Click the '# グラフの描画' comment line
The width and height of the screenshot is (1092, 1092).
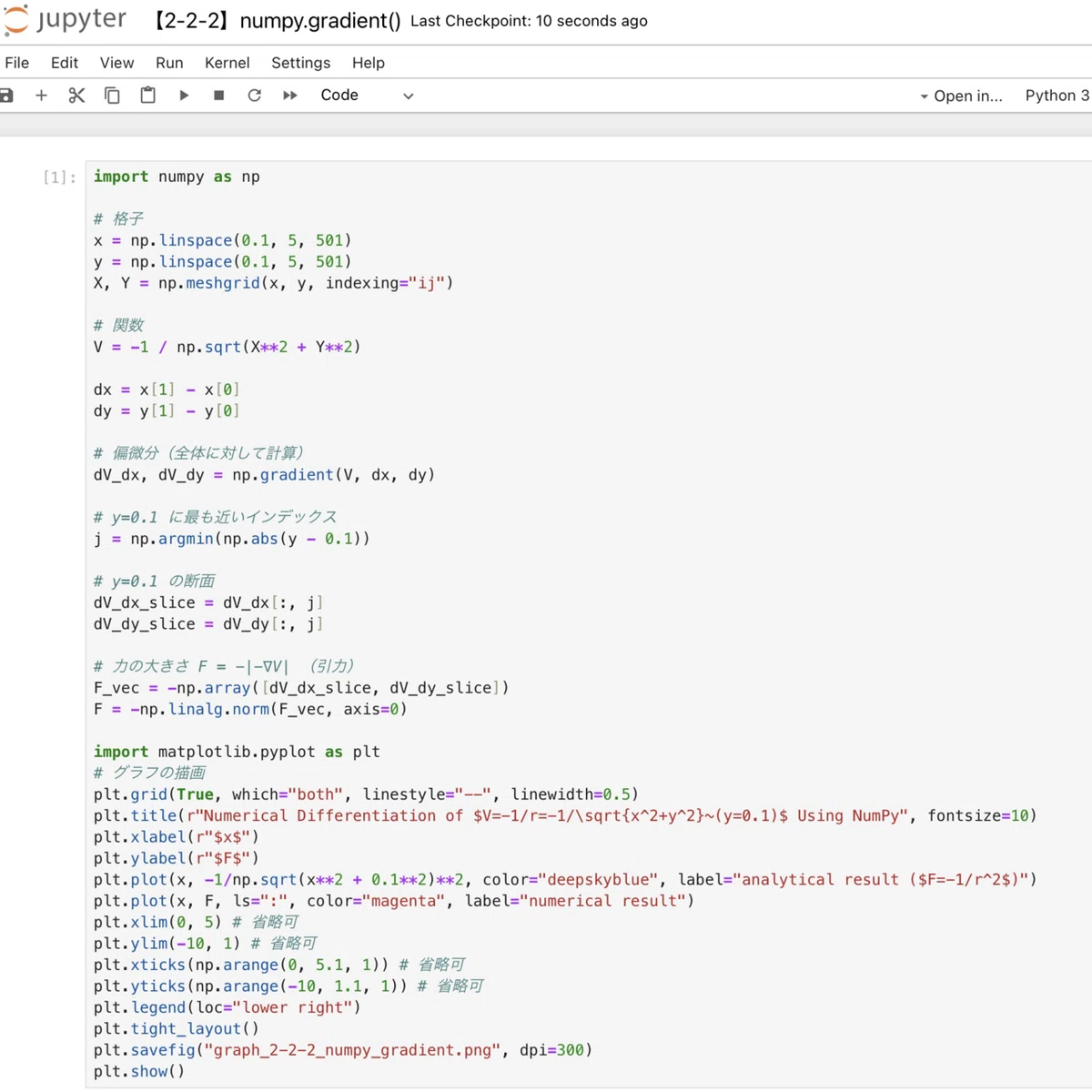coord(149,773)
